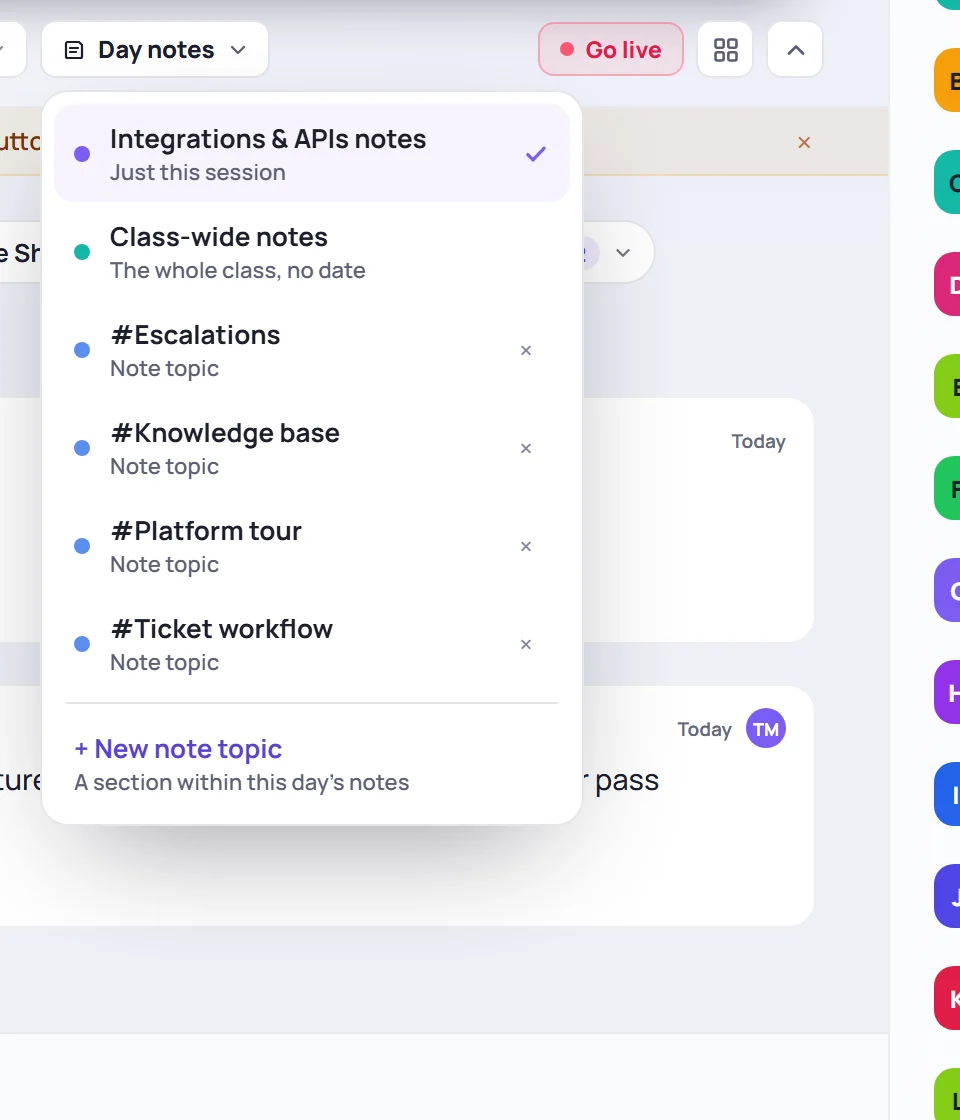Dismiss the orange banner with its X

click(804, 142)
